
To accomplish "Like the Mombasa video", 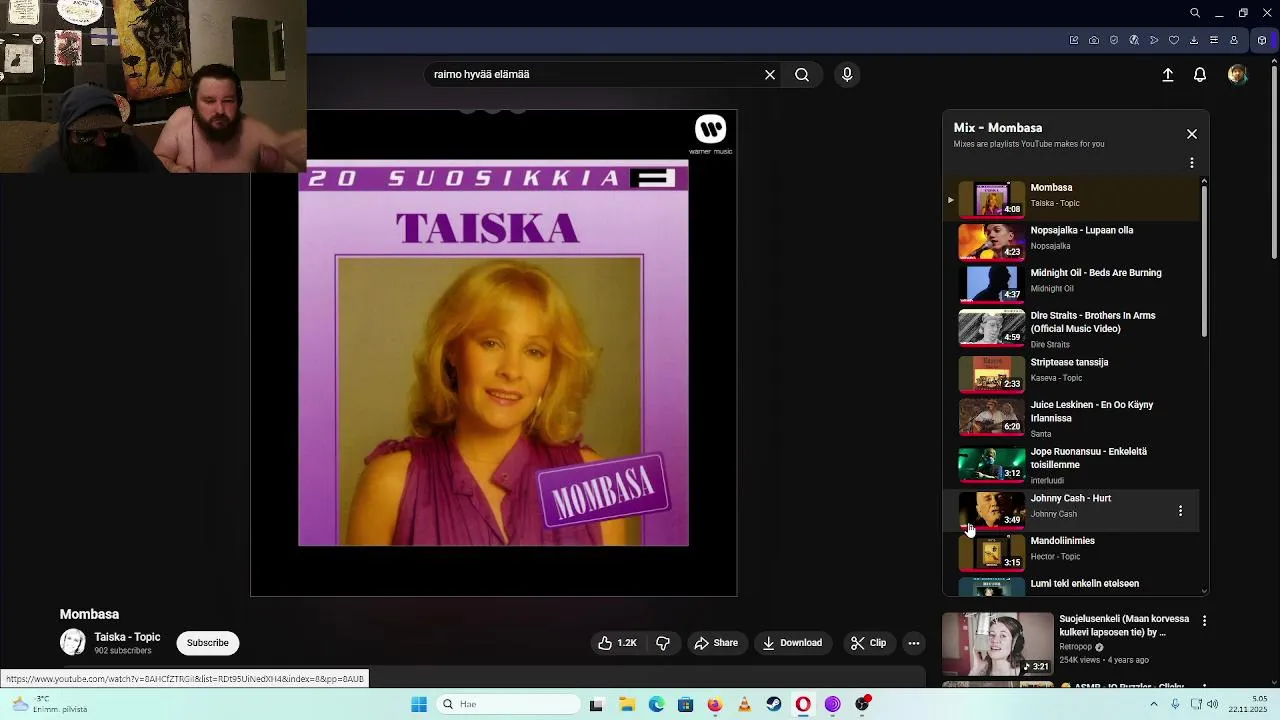I will click(x=617, y=643).
